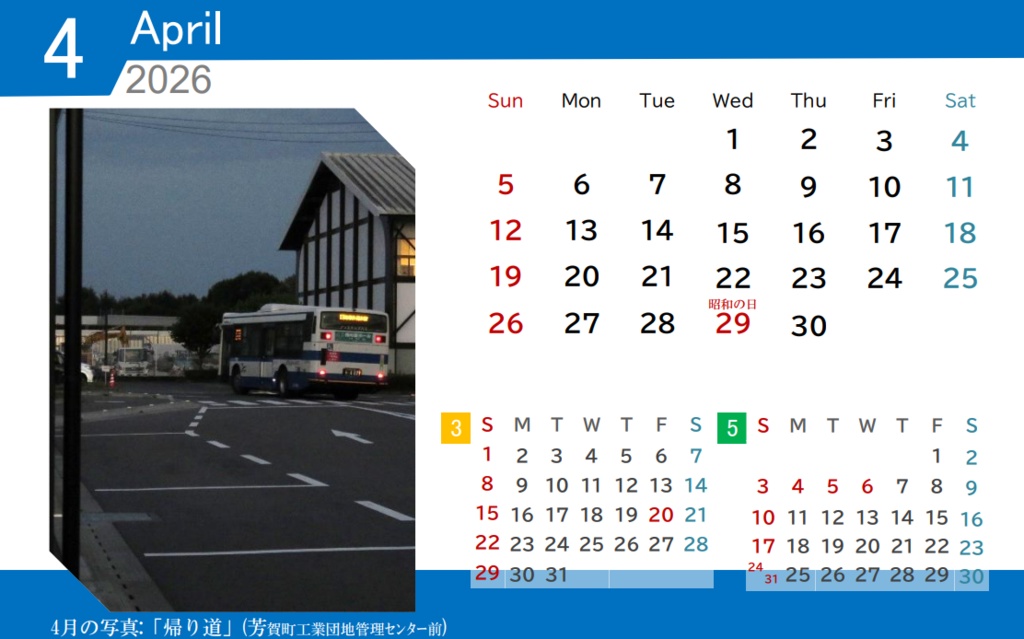Image resolution: width=1024 pixels, height=639 pixels.
Task: Select March 7 in the March mini calendar
Action: [696, 456]
